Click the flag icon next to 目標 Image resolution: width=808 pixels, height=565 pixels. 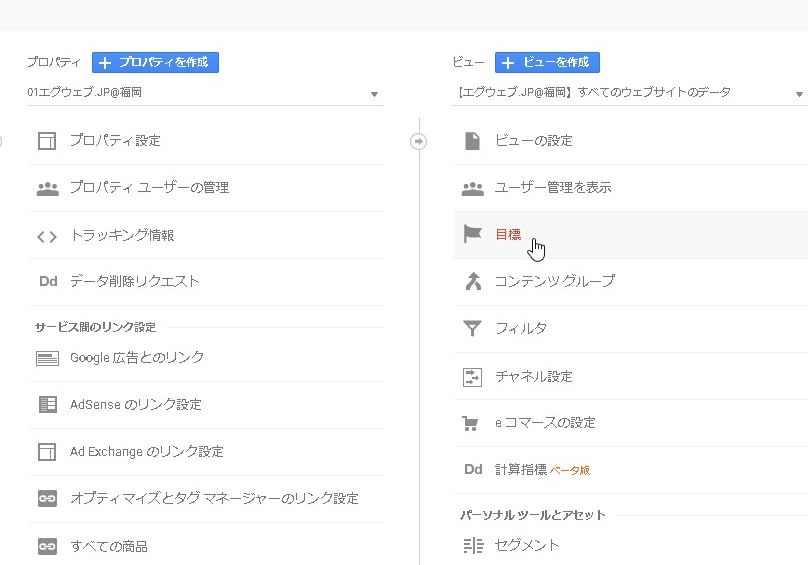pos(473,234)
